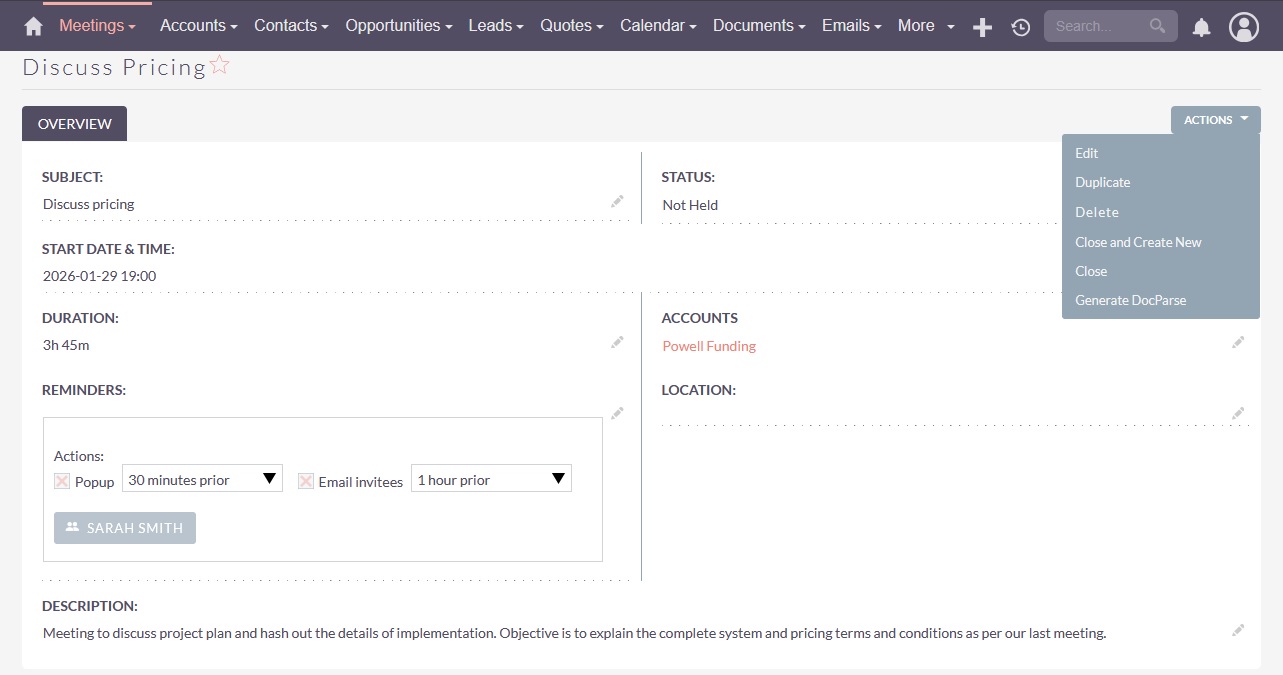Open the recently viewed history icon

coord(1020,28)
